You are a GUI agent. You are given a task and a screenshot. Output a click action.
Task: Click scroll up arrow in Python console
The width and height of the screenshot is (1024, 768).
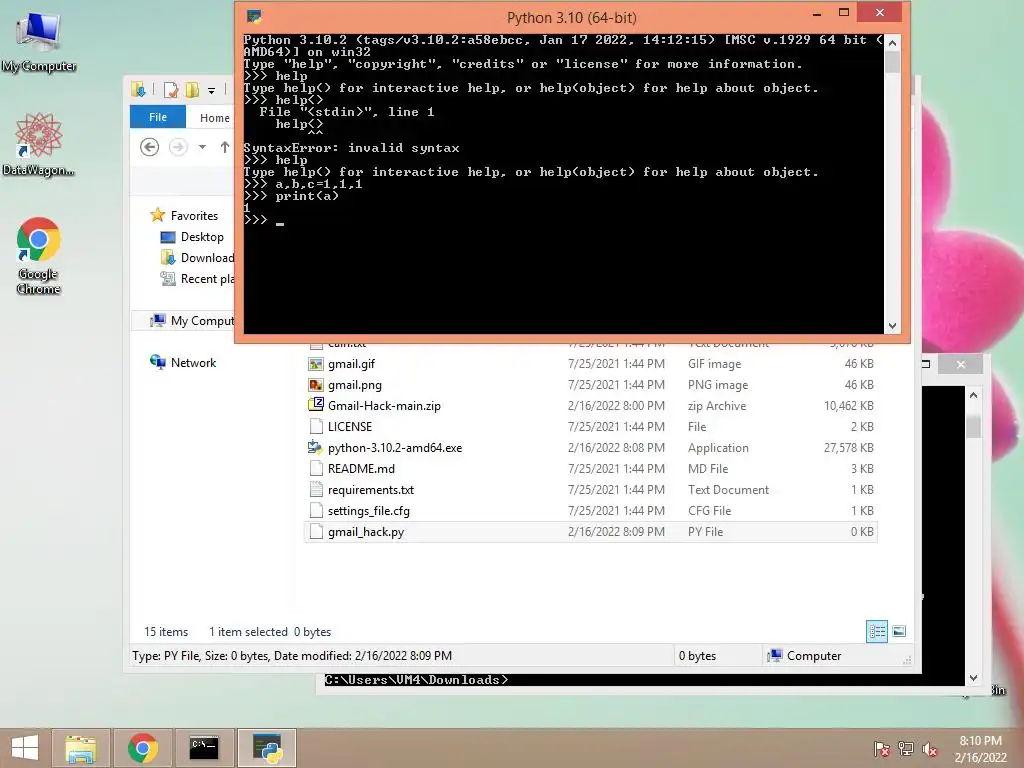pos(892,42)
